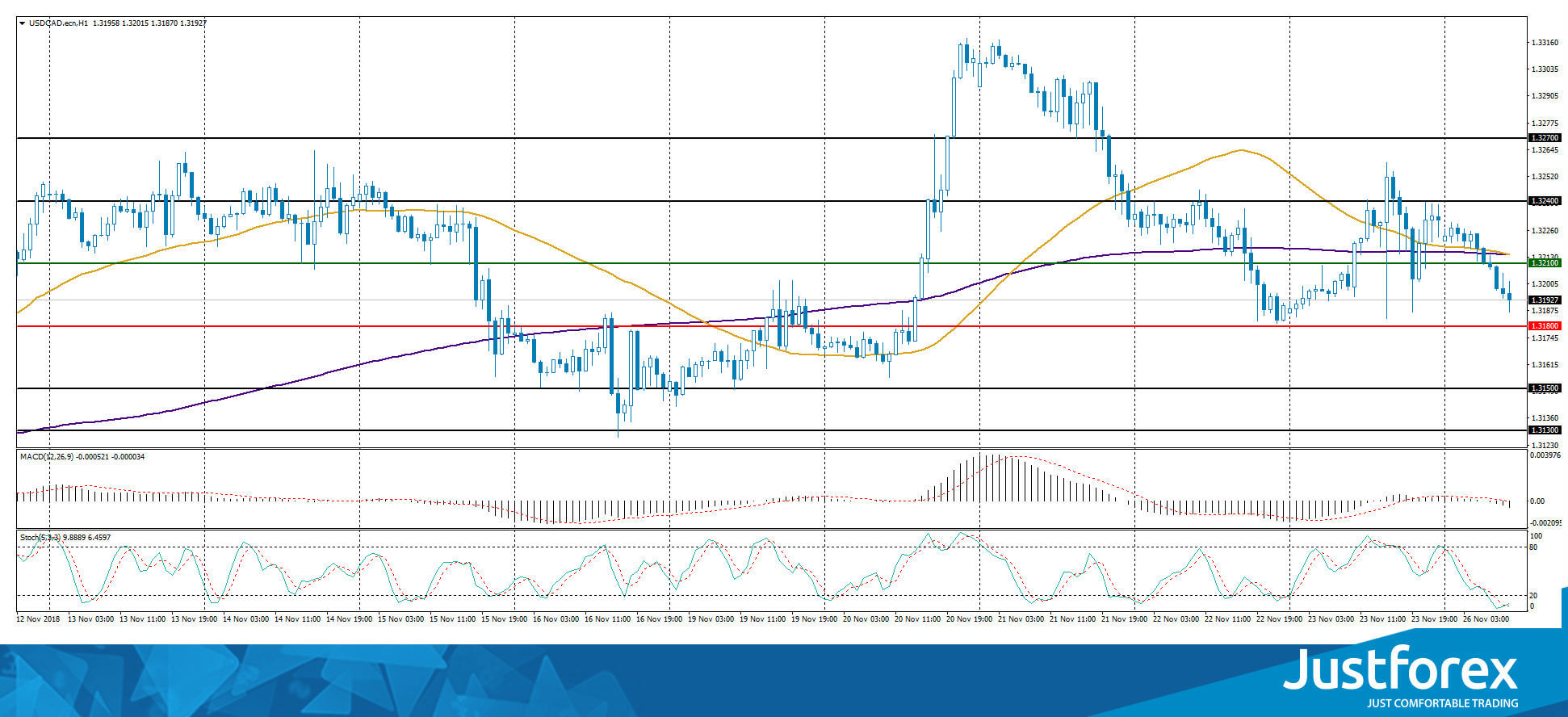Click the 22 Nov 19:00 time label
The image size is (1568, 717).
click(x=1279, y=619)
